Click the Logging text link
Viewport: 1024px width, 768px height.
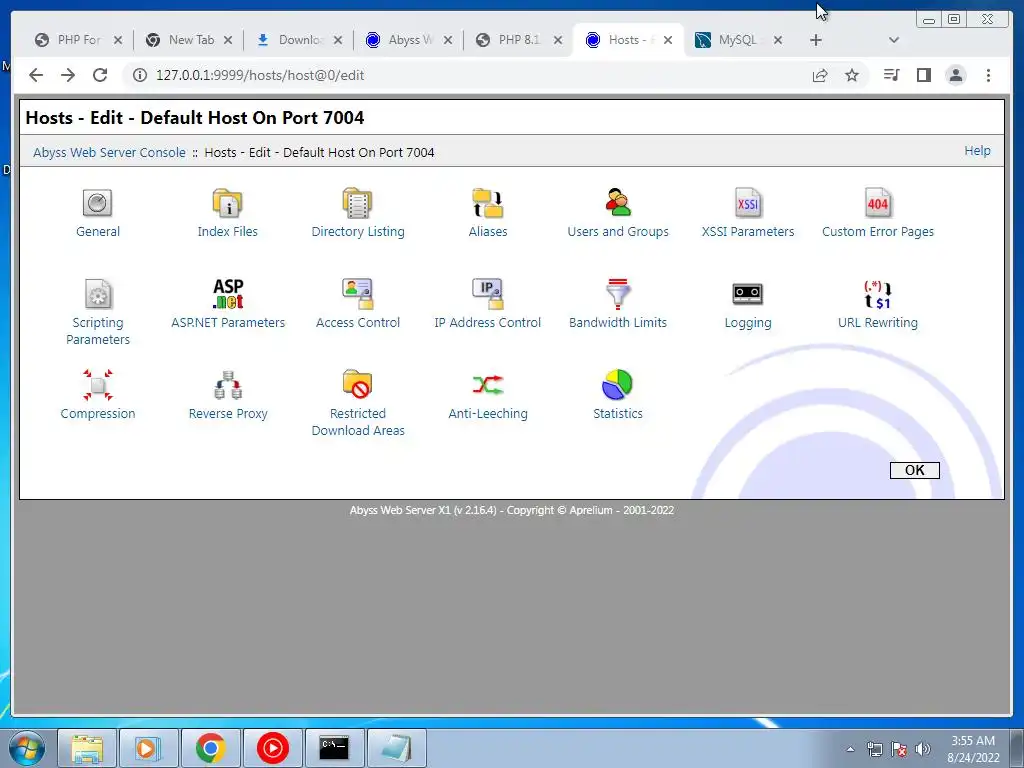click(x=748, y=323)
